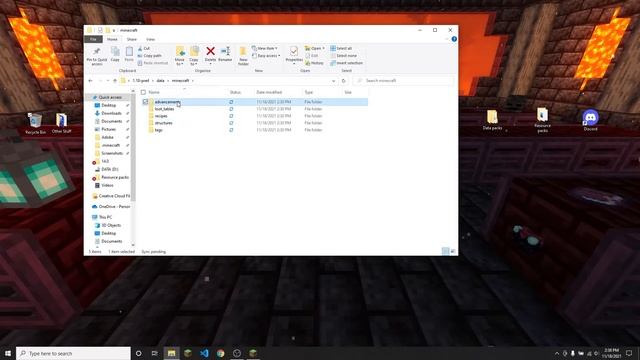Click History in the Open group

coord(314,63)
